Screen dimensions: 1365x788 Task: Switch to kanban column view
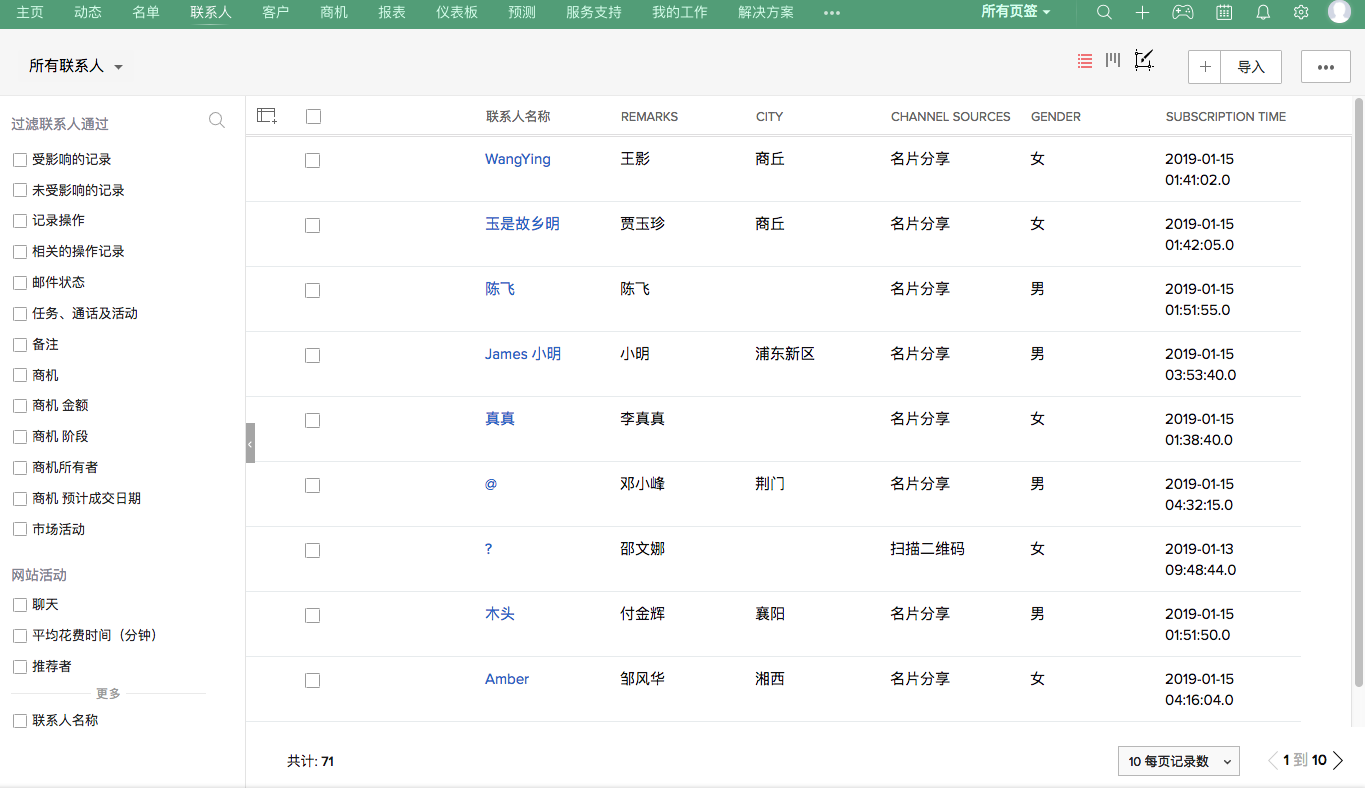1112,60
